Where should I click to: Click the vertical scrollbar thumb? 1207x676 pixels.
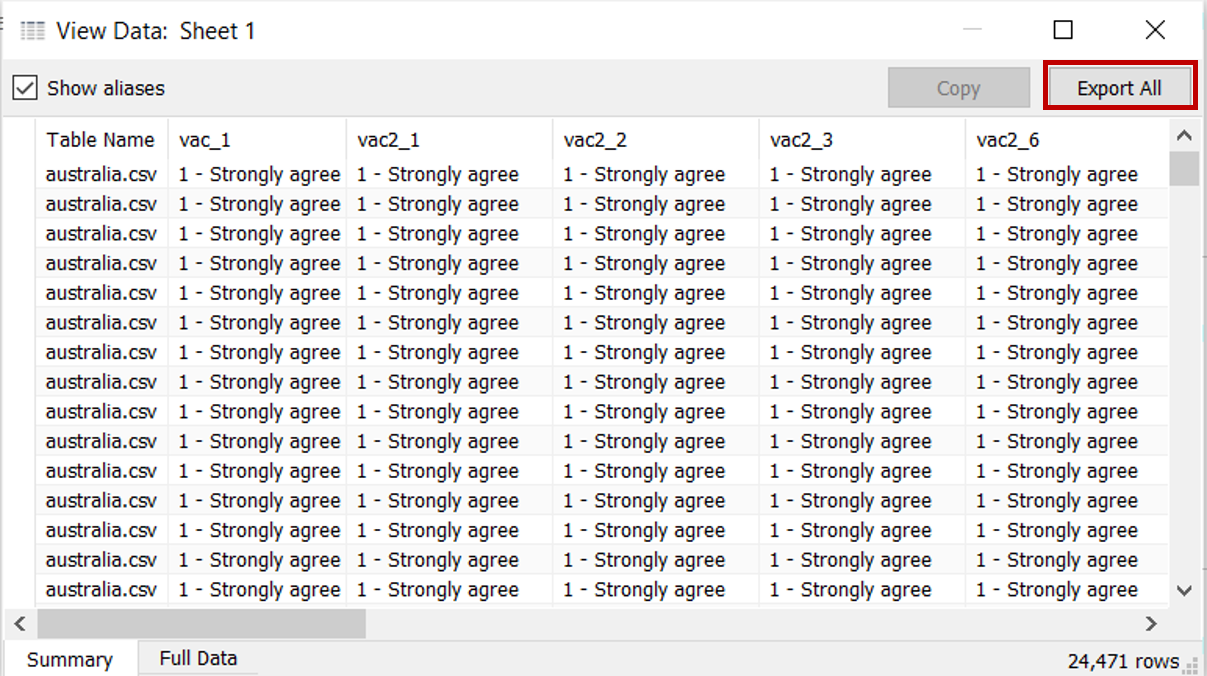tap(1185, 168)
